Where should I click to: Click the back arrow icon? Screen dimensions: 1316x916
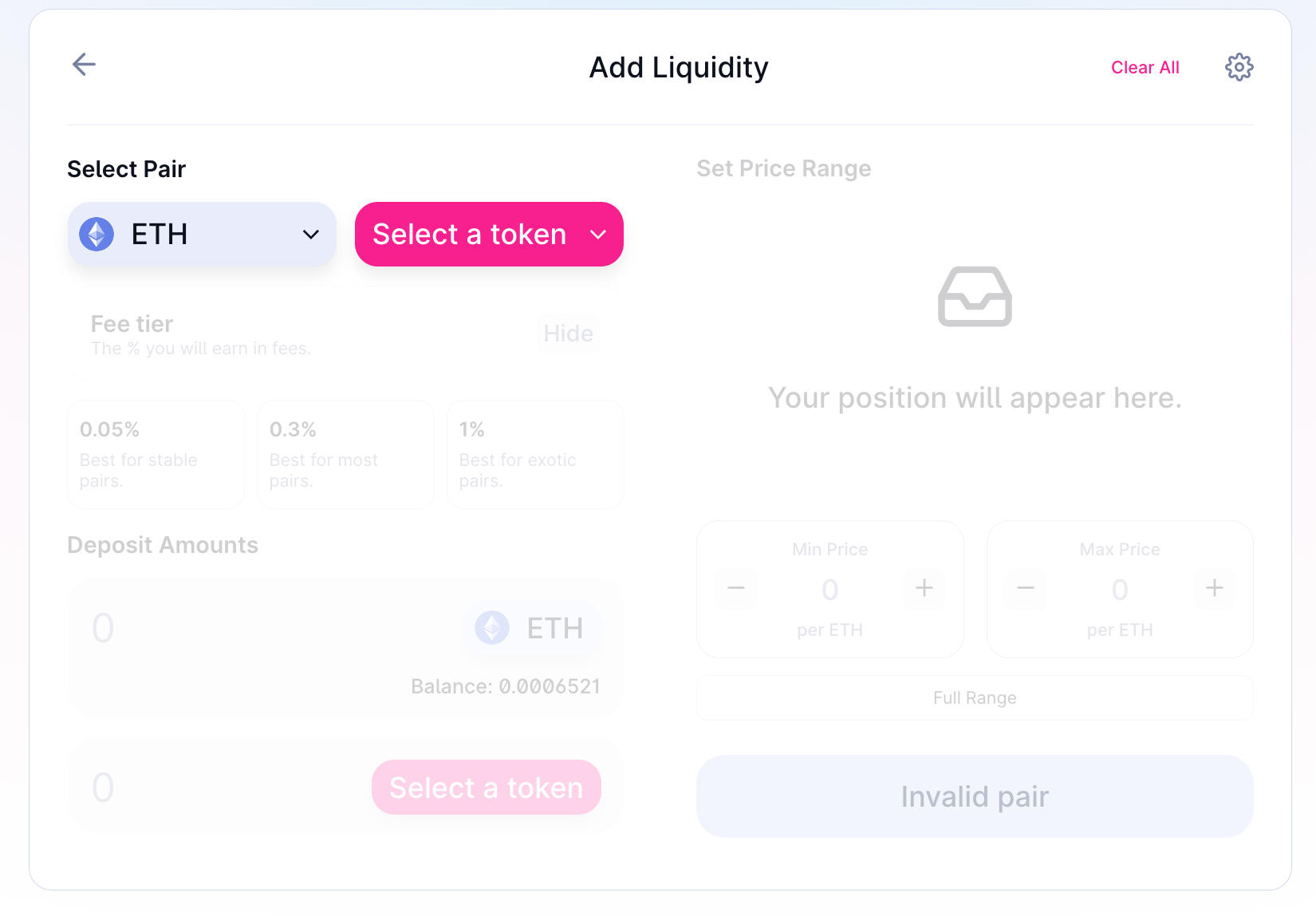(x=84, y=65)
